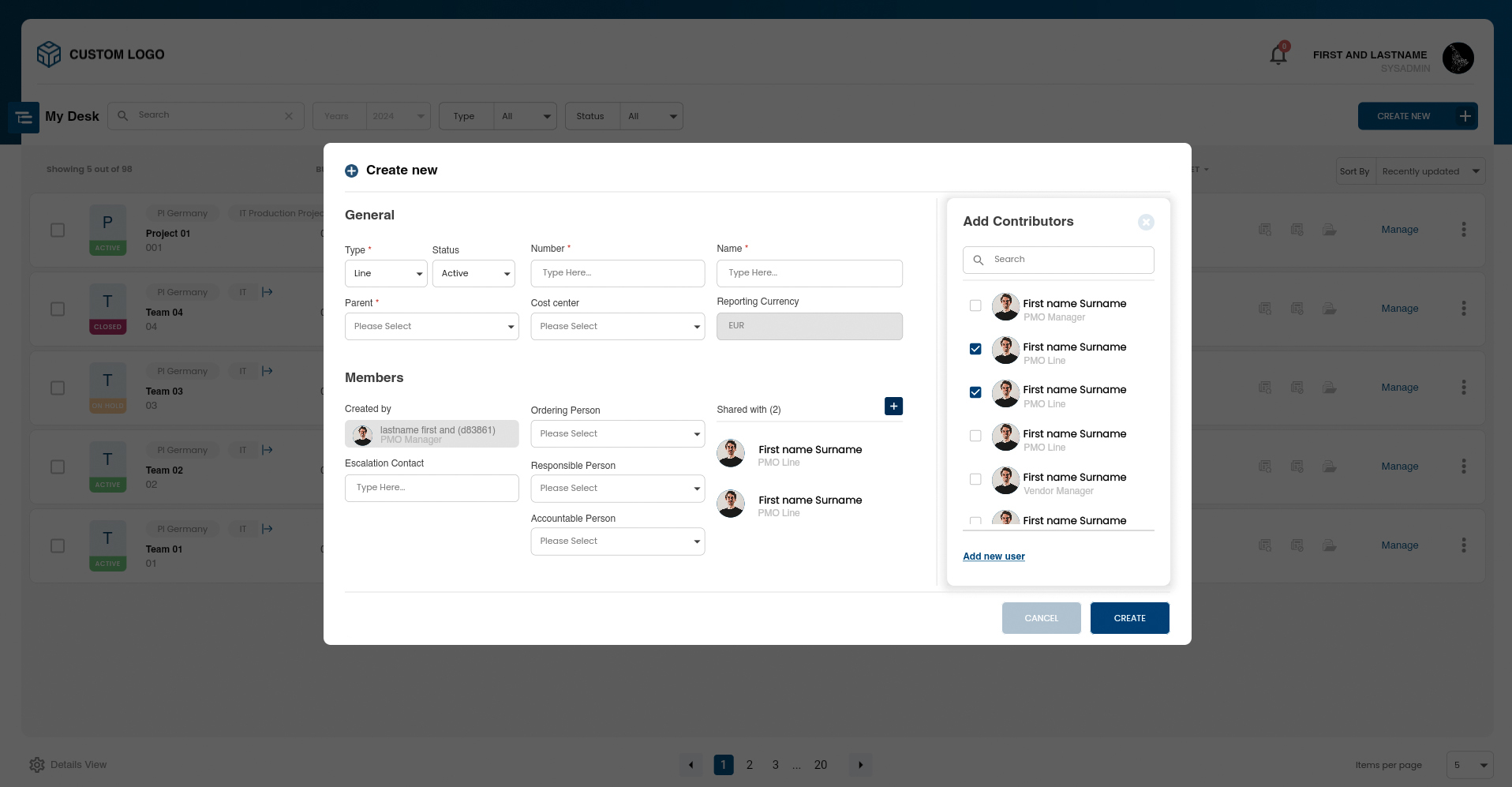Clear the My Desk search with X icon
This screenshot has width=1512, height=787.
pyautogui.click(x=289, y=116)
